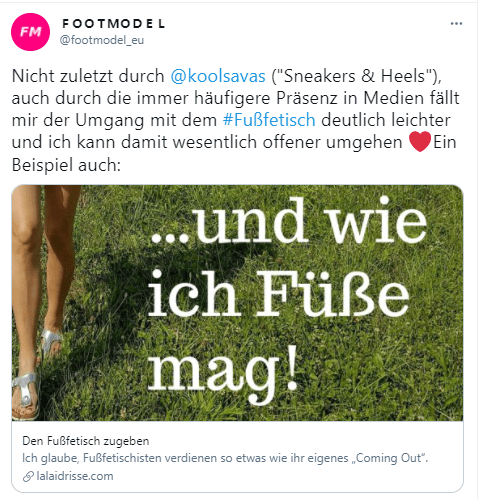Visit the @koolsavas mention

(218, 76)
